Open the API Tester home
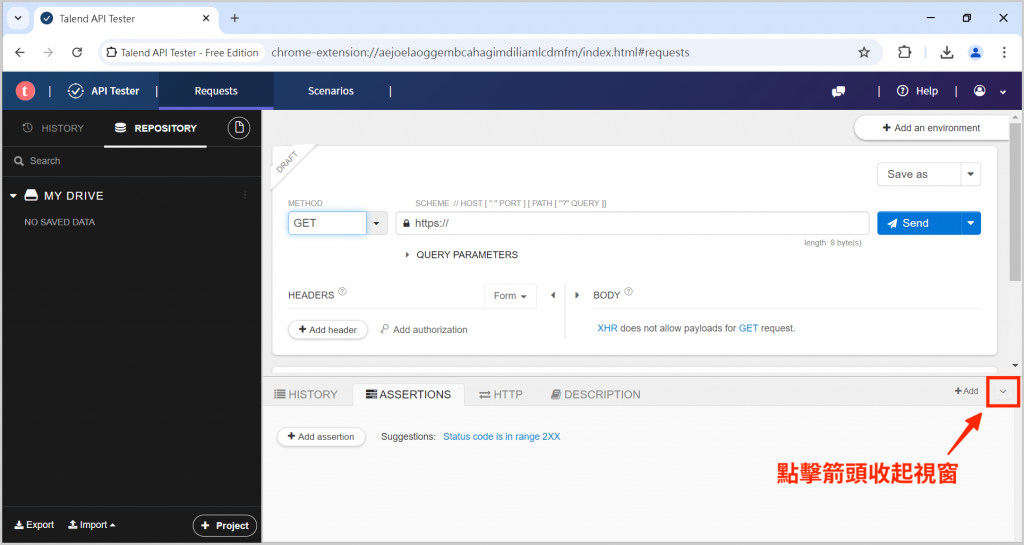 click(x=104, y=91)
